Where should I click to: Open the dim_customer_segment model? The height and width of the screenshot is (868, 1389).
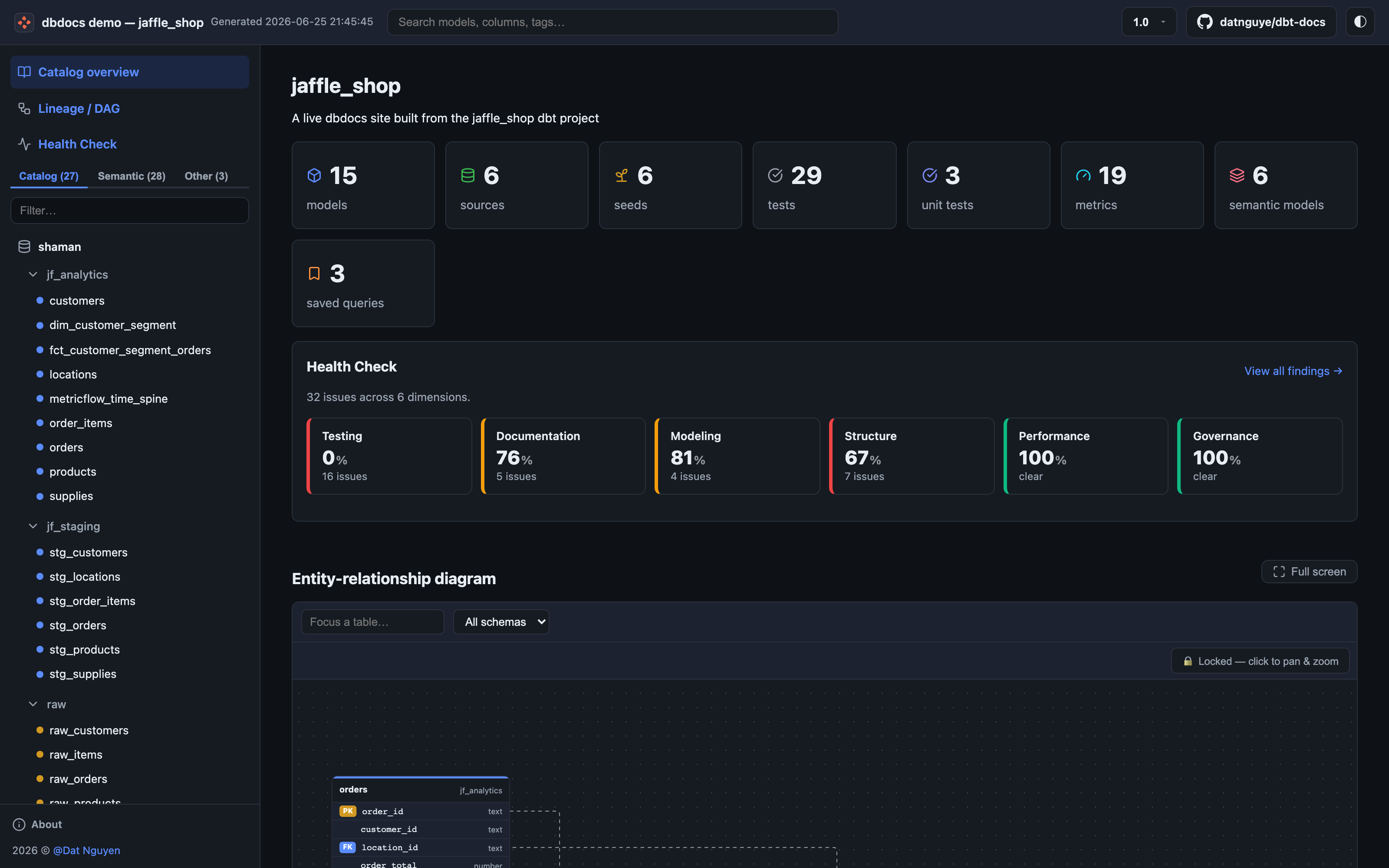[112, 325]
